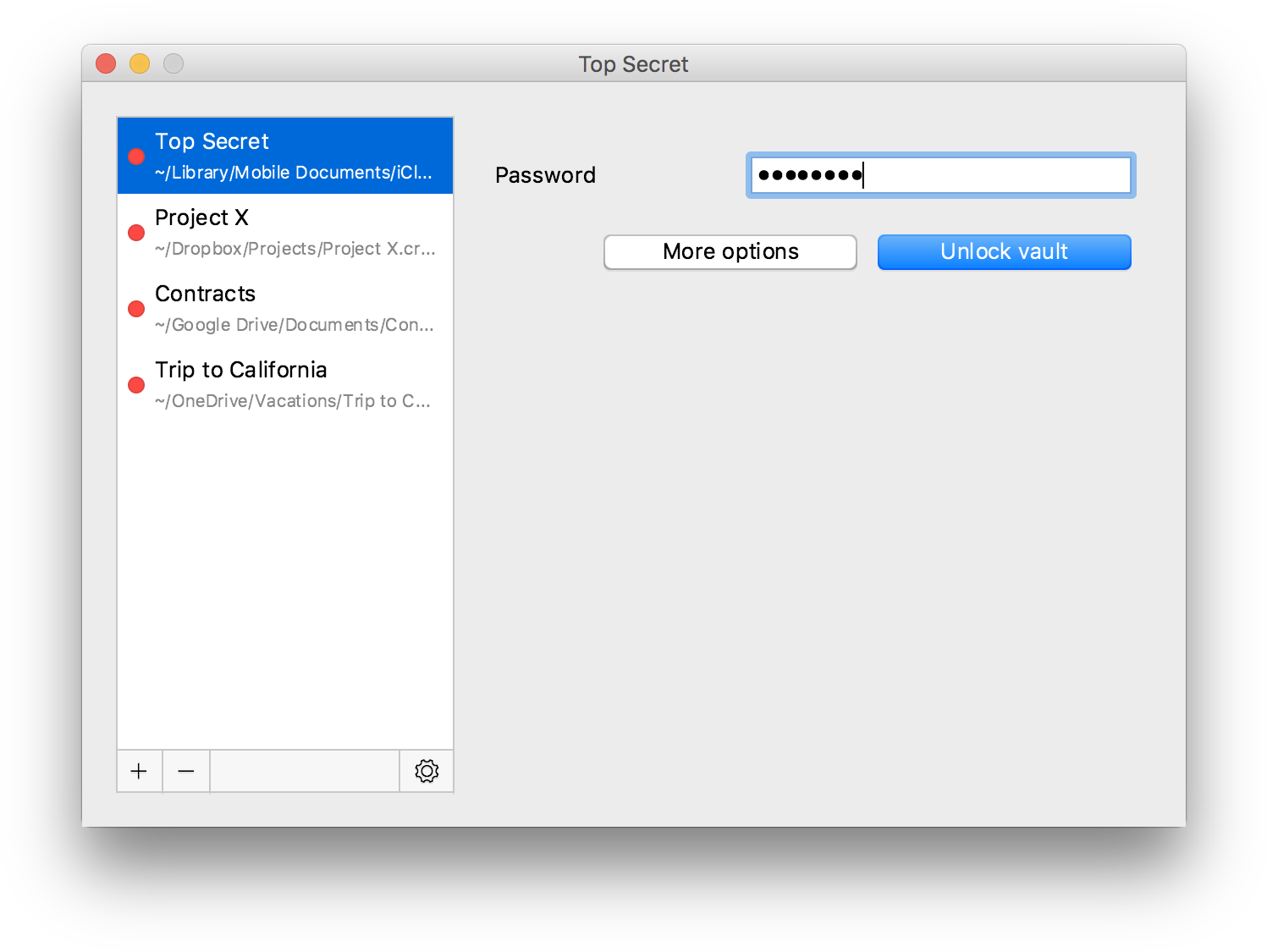Click the minus icon to remove vault
This screenshot has width=1267, height=952.
[x=186, y=771]
